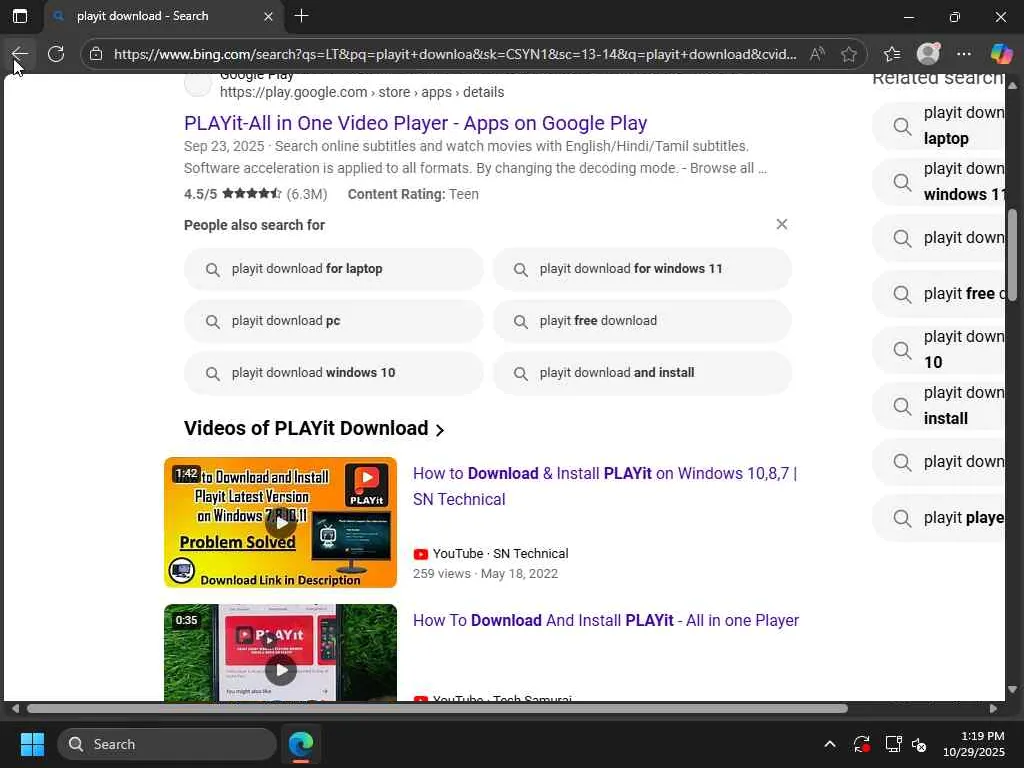Expand 'Videos of PLAYit Download' heading chevron
Screen dimensions: 1024x768
tap(440, 430)
